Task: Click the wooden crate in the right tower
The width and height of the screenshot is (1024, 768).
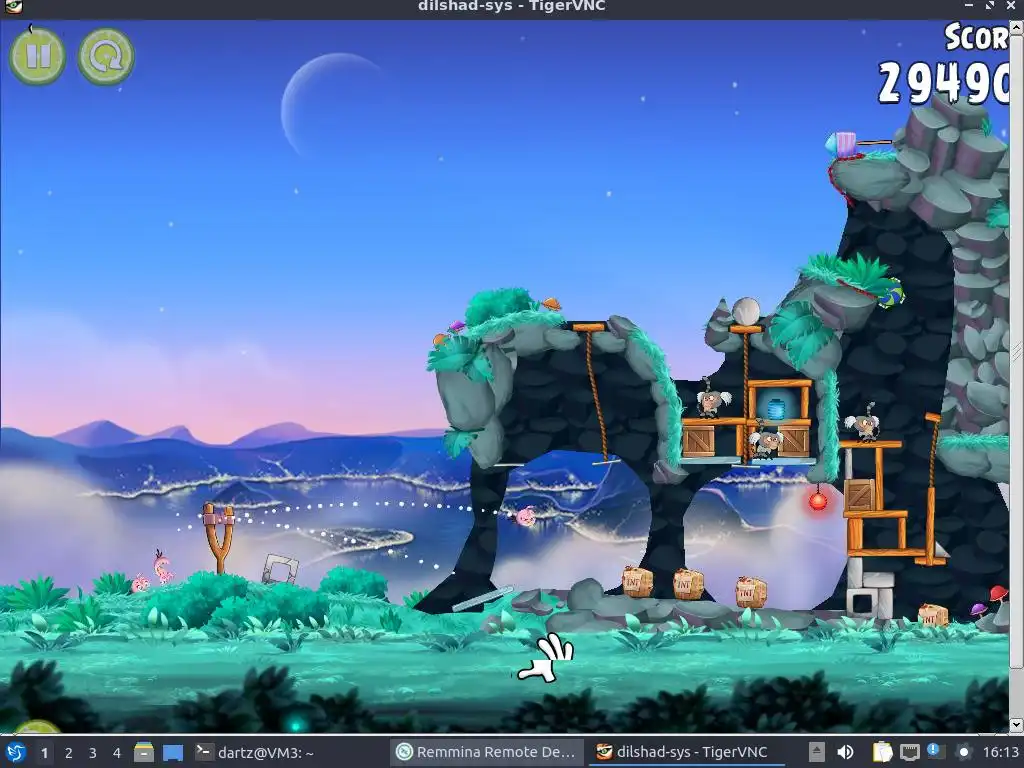Action: click(859, 495)
